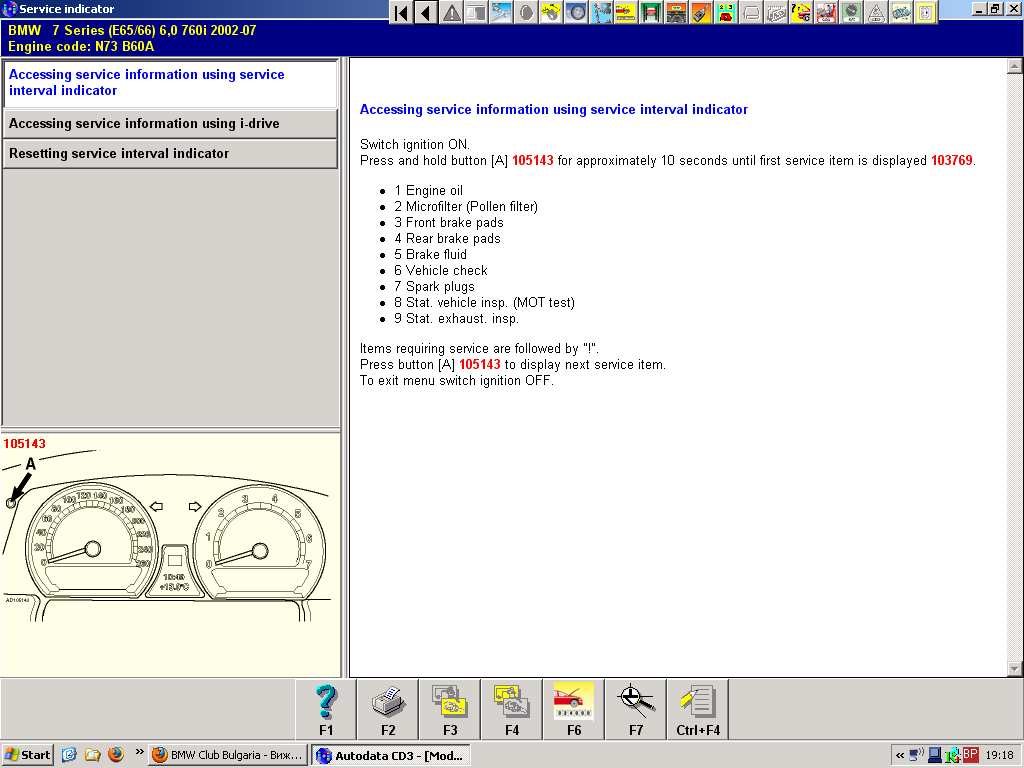The height and width of the screenshot is (768, 1024).
Task: Open the red airbag SRS toolbar icon
Action: pos(825,12)
